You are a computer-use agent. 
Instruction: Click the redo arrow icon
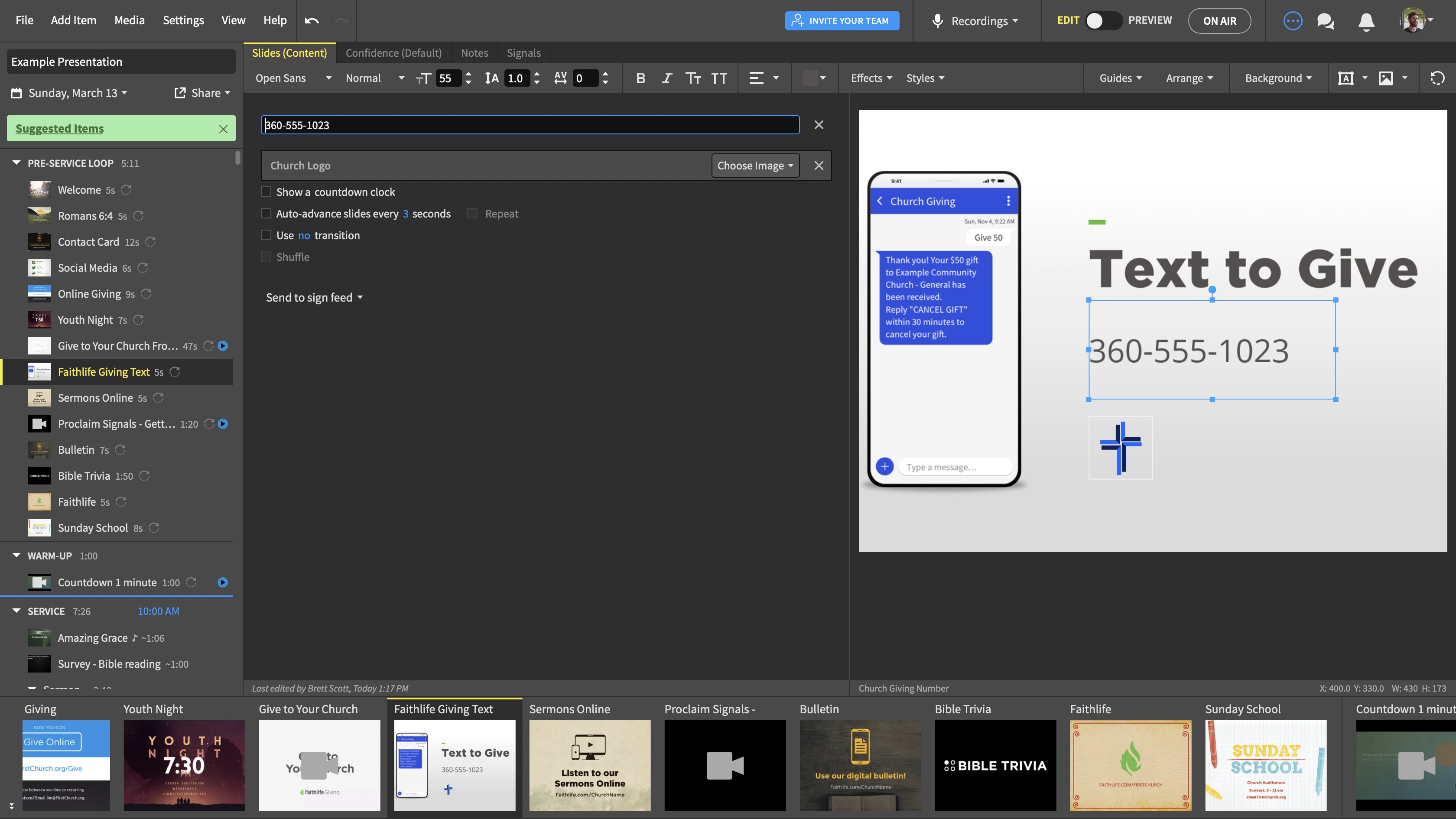[341, 21]
